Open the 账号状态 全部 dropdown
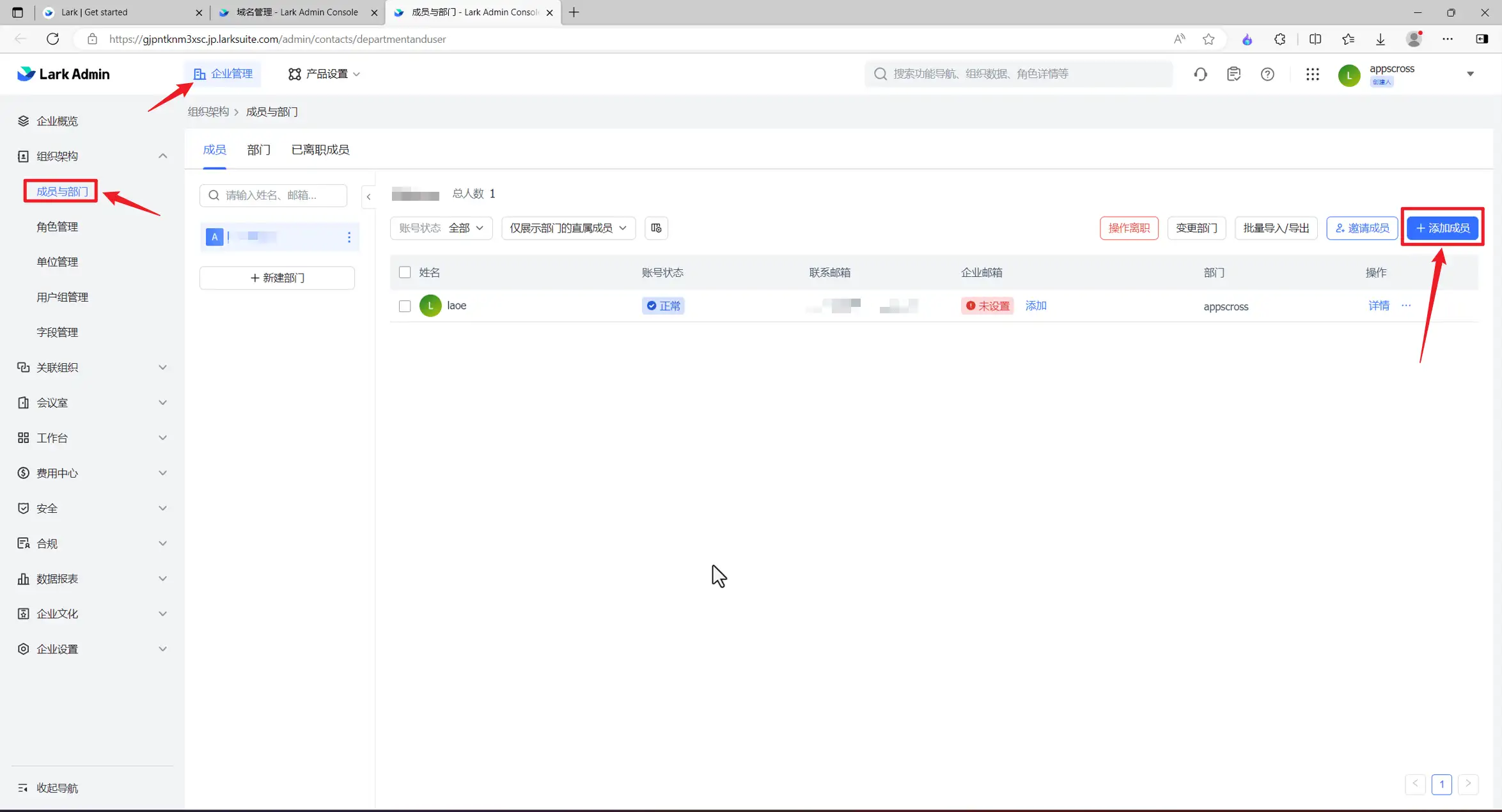The image size is (1502, 812). 441,228
